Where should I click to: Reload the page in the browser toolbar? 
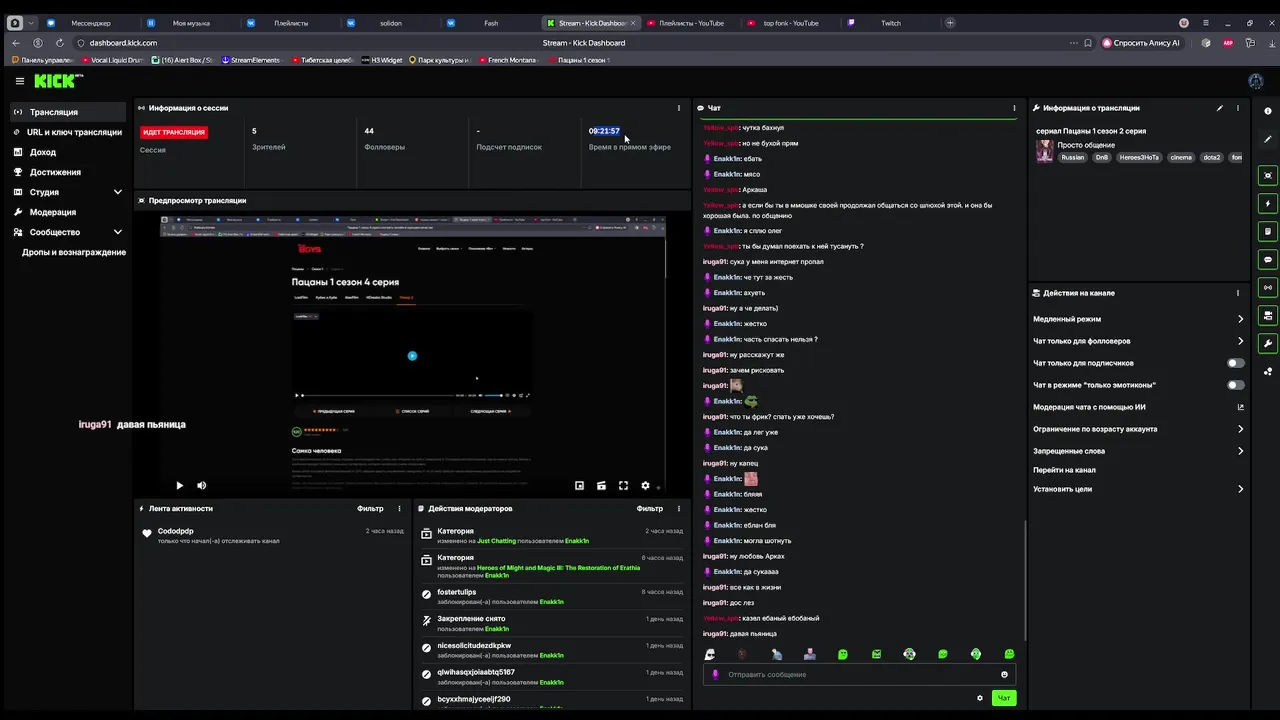(x=60, y=43)
